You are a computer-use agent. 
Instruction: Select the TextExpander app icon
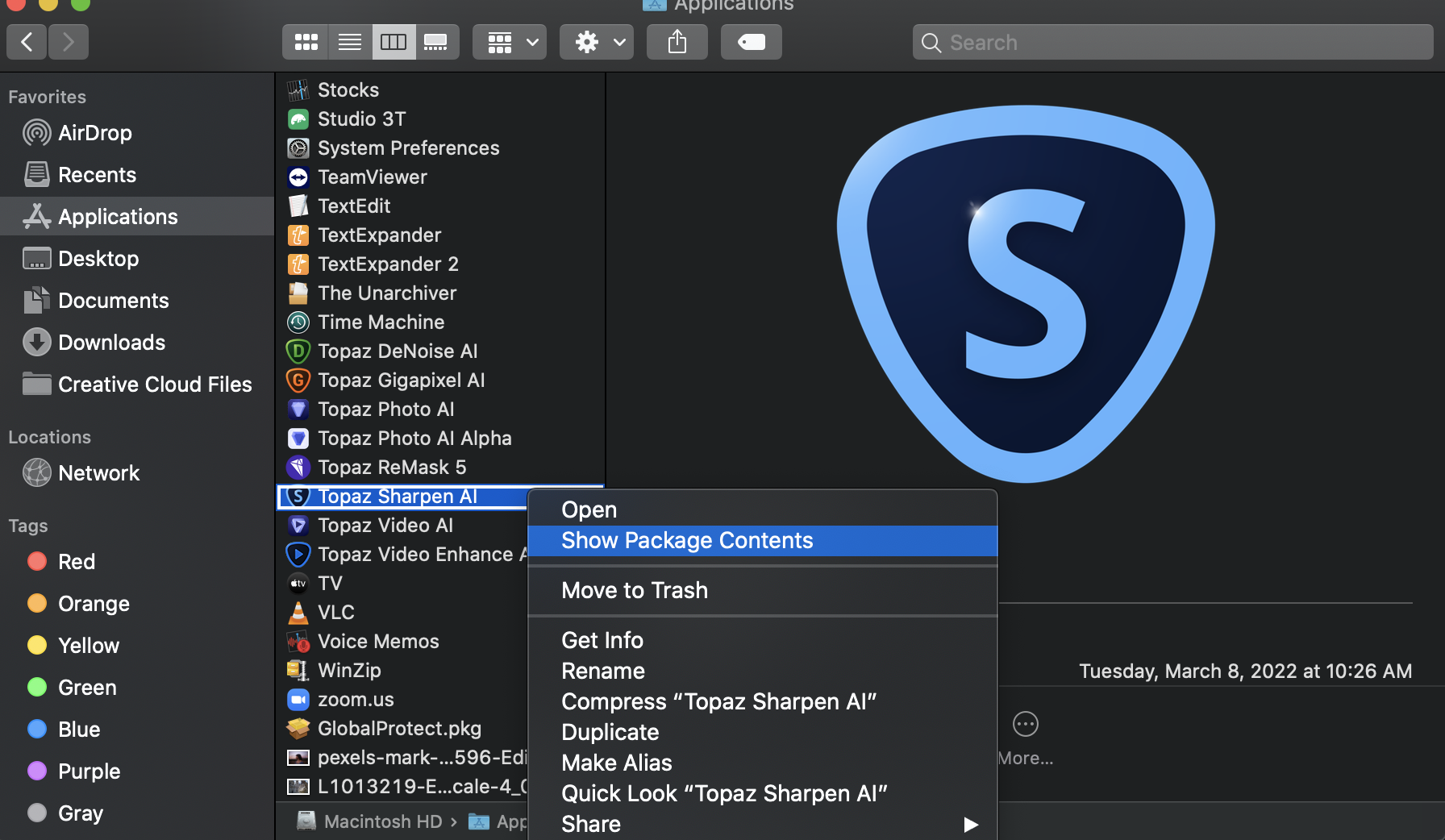[x=298, y=235]
